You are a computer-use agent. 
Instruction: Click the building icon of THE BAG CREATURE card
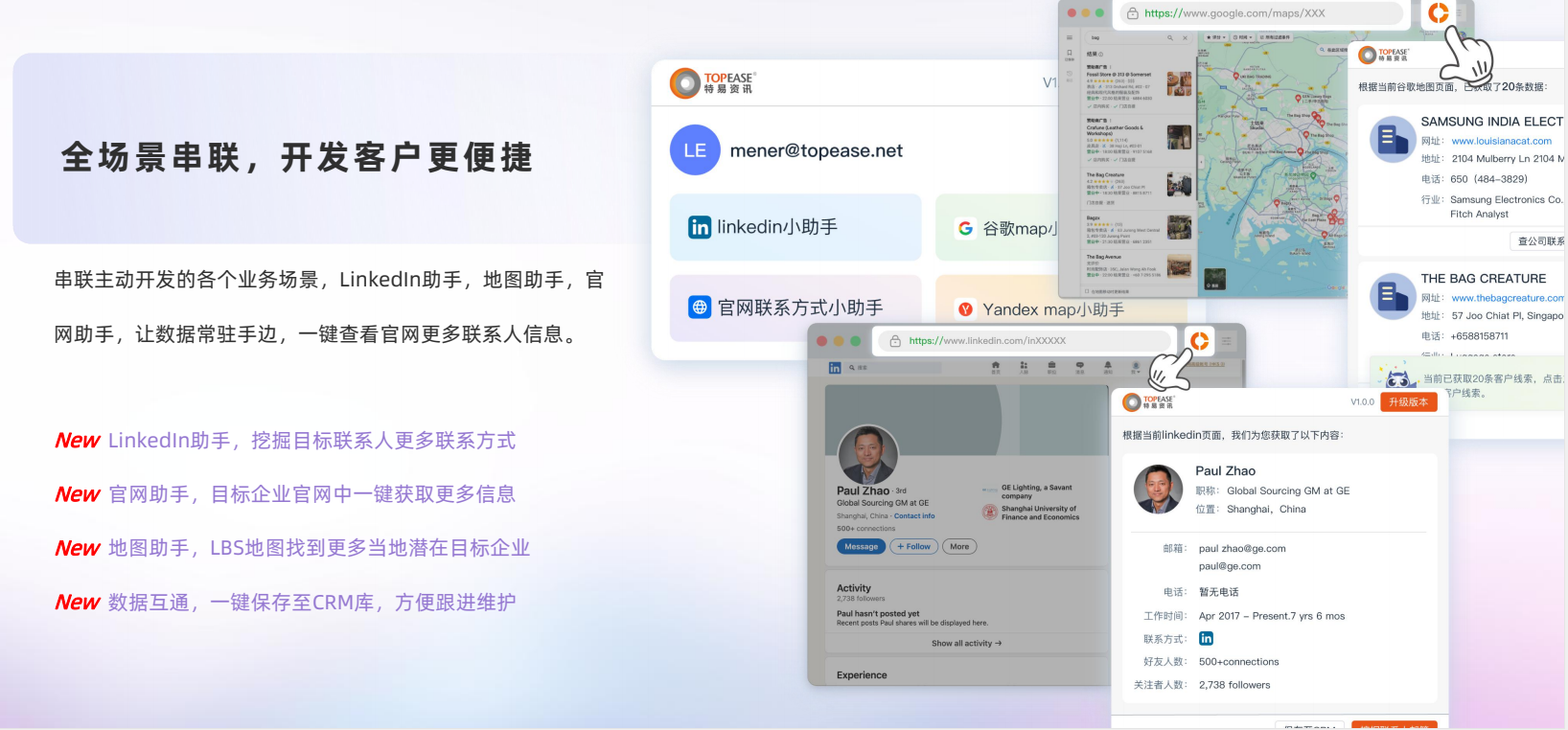coord(1393,296)
